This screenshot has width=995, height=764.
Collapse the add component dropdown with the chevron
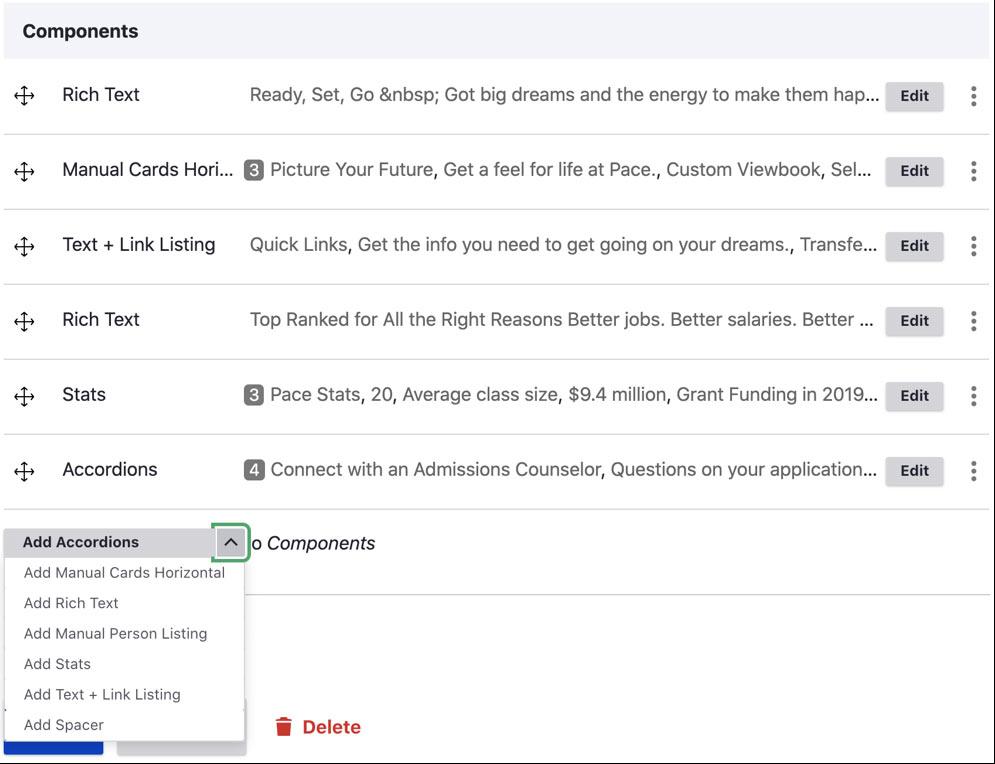[x=230, y=543]
